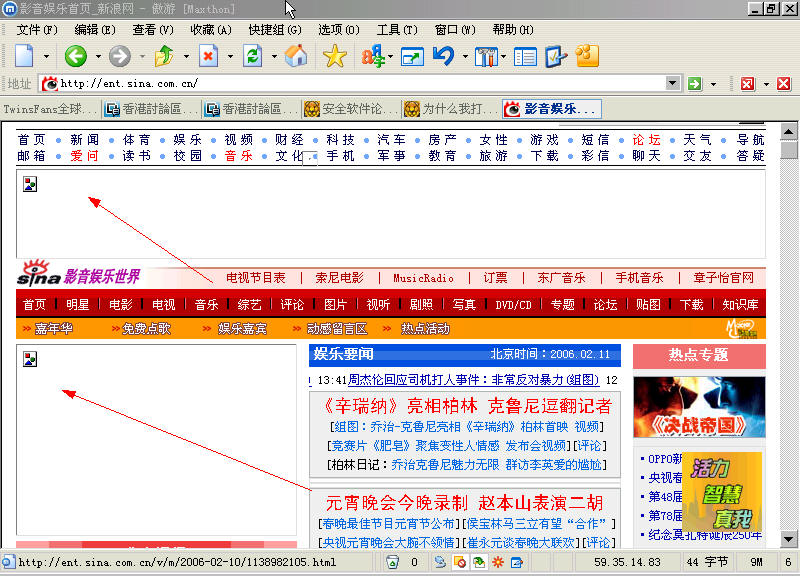
Task: Click the Sina logo
Action: coord(39,273)
